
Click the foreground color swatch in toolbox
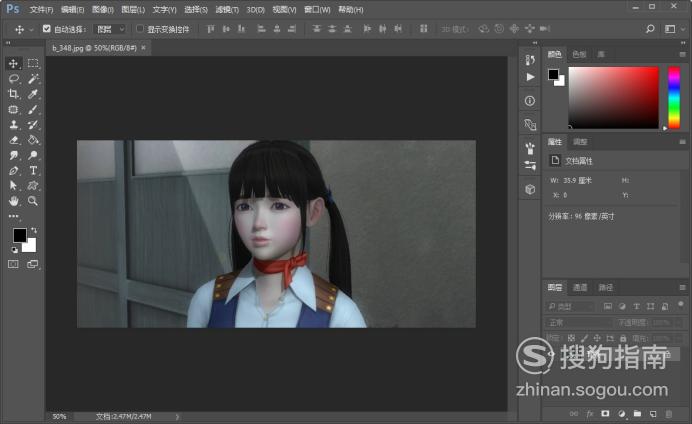coord(19,235)
